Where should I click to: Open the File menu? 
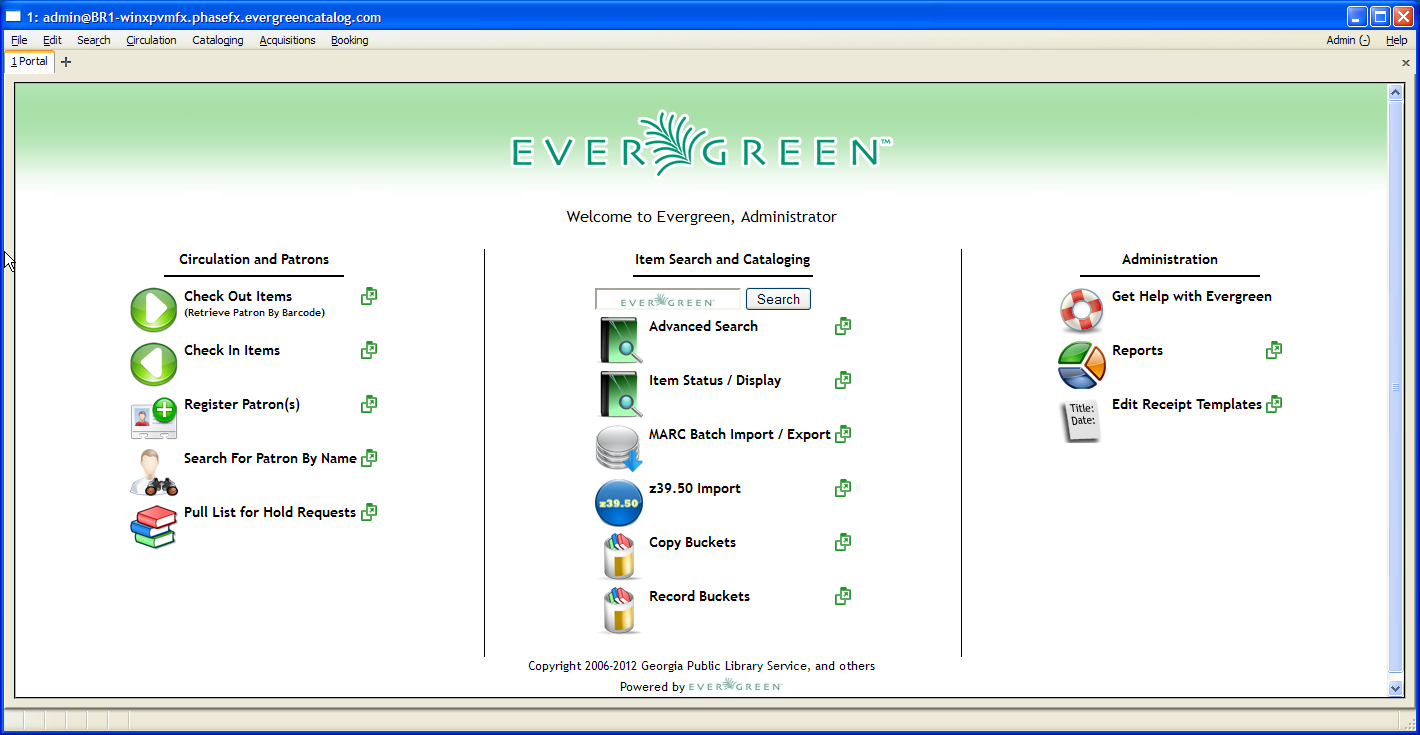19,40
